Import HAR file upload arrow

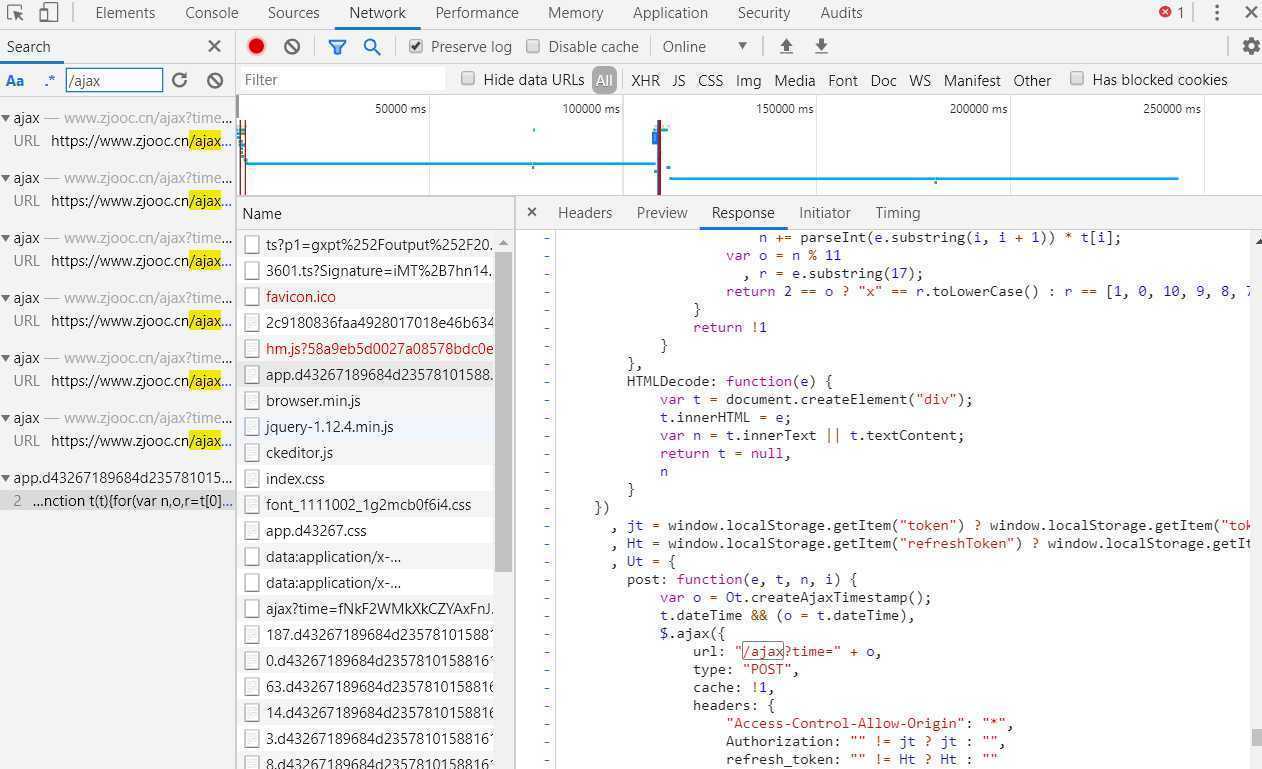pyautogui.click(x=786, y=46)
